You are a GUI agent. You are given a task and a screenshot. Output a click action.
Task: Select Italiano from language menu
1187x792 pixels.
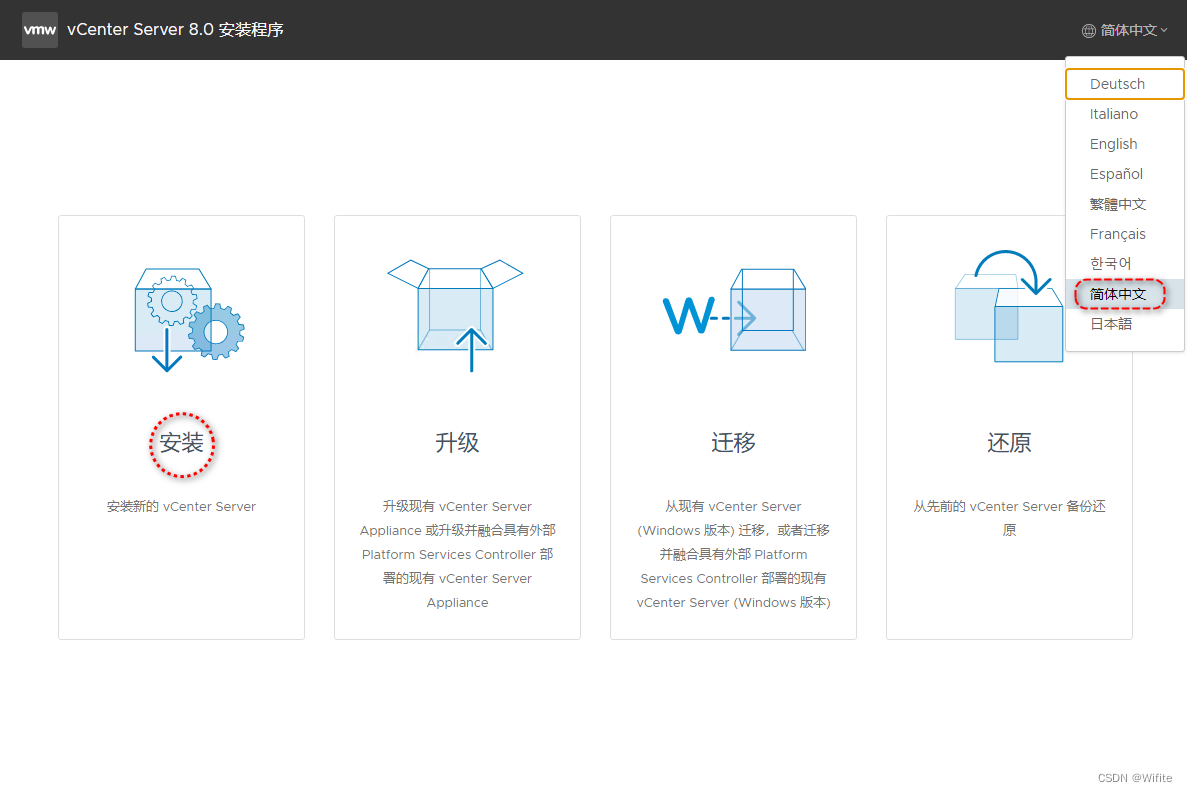click(1124, 114)
